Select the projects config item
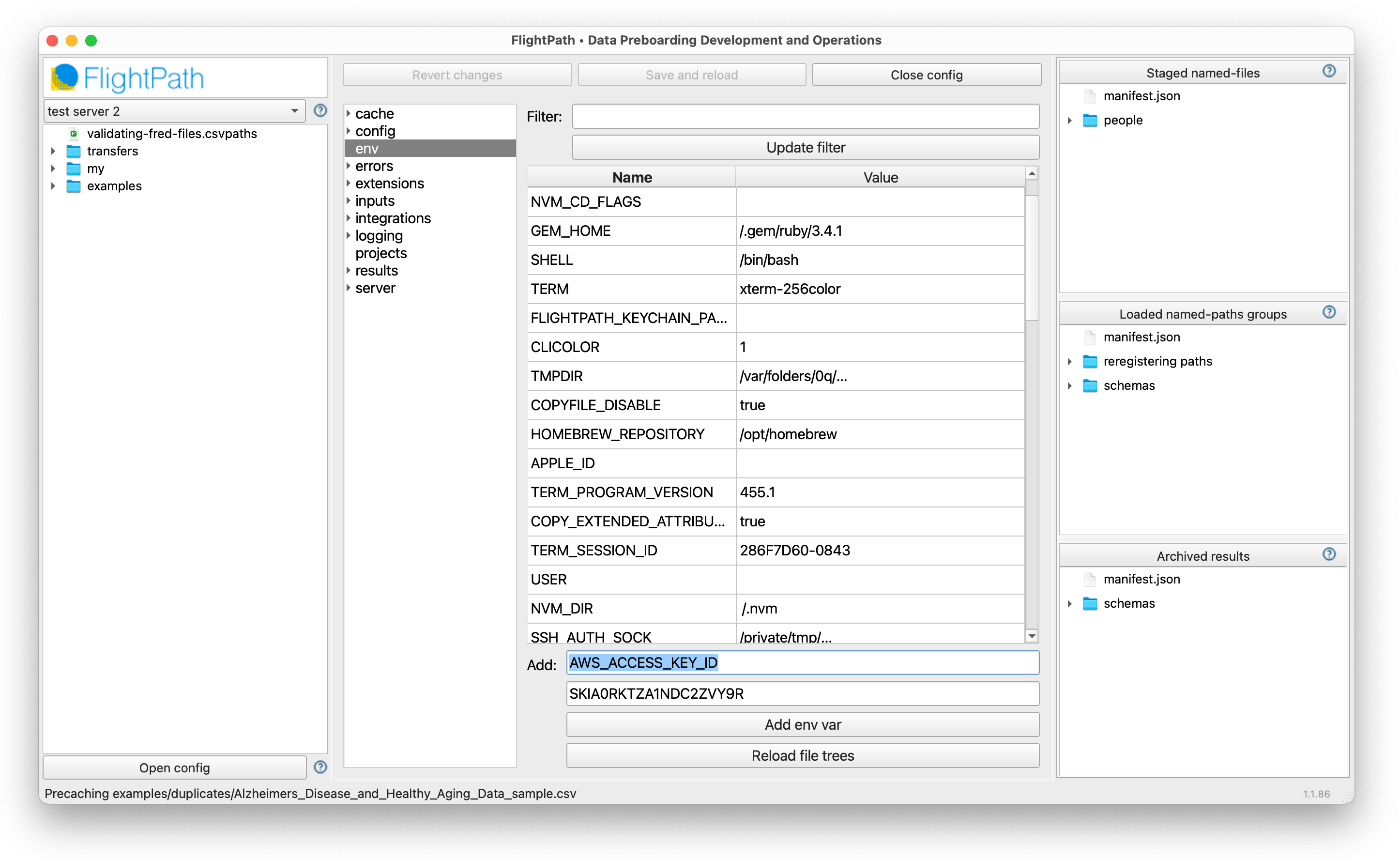The height and width of the screenshot is (859, 1400). [380, 253]
